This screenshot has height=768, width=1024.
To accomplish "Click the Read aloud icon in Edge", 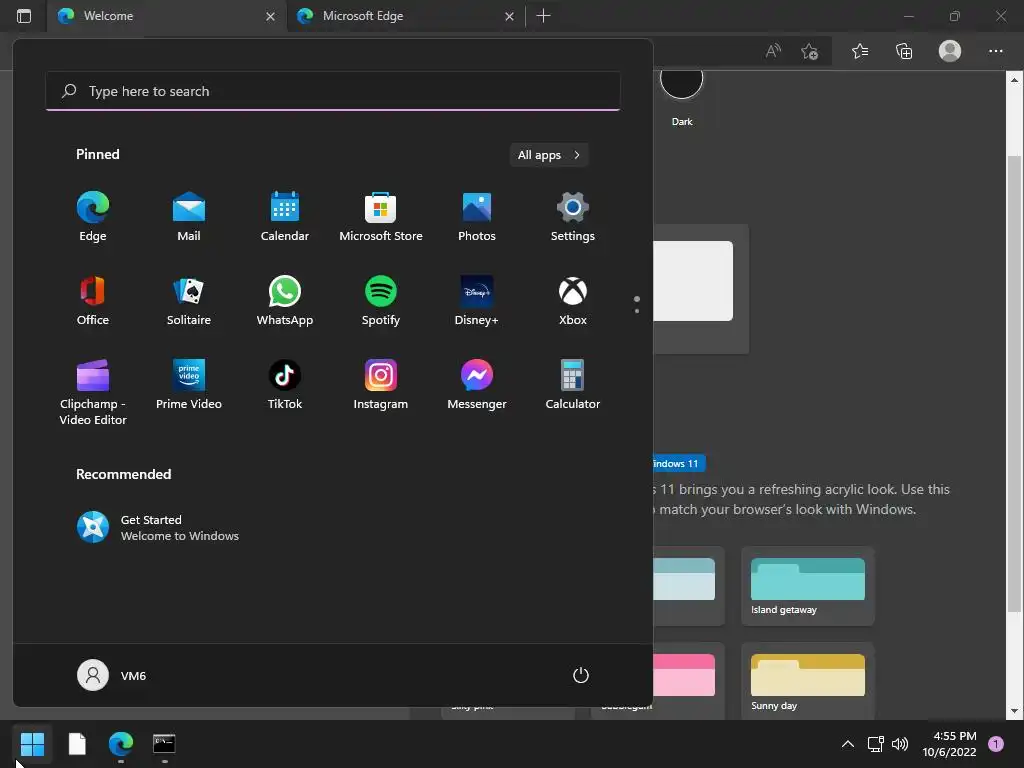I will pos(773,51).
